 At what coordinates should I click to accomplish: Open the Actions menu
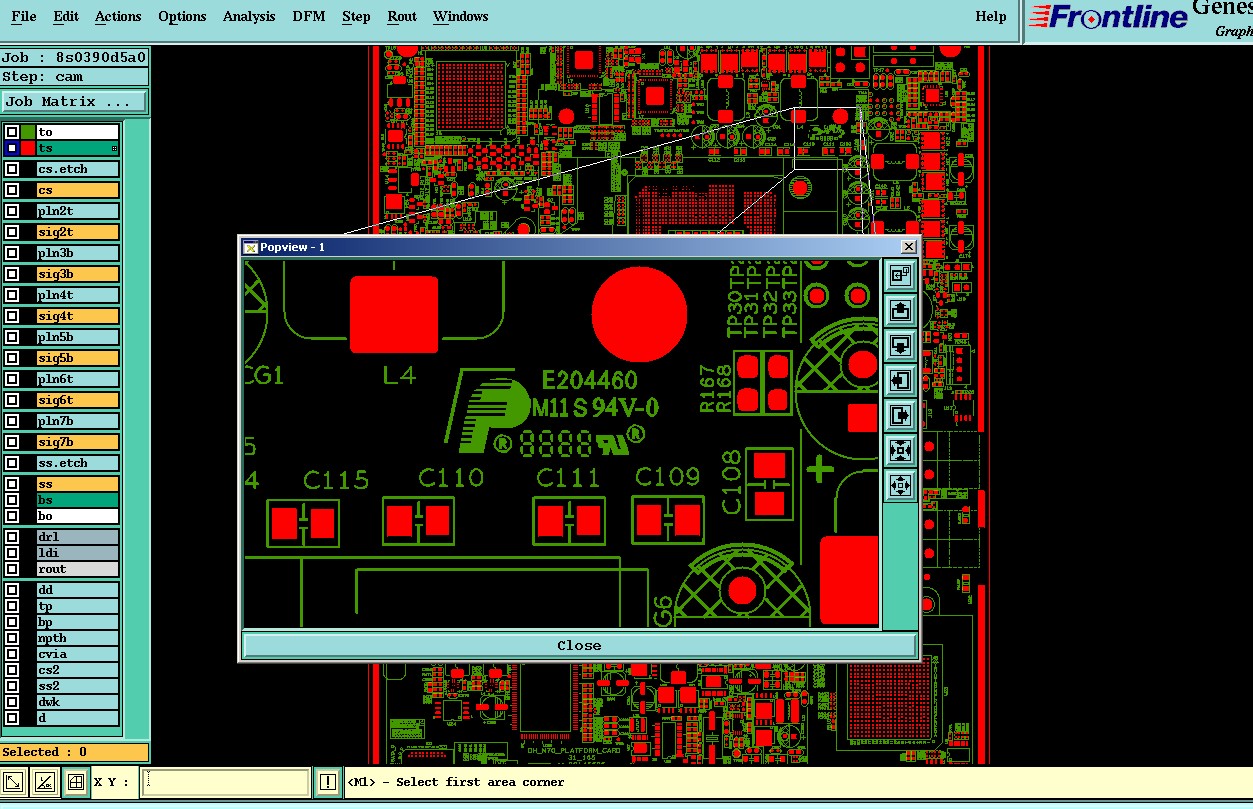click(x=118, y=16)
